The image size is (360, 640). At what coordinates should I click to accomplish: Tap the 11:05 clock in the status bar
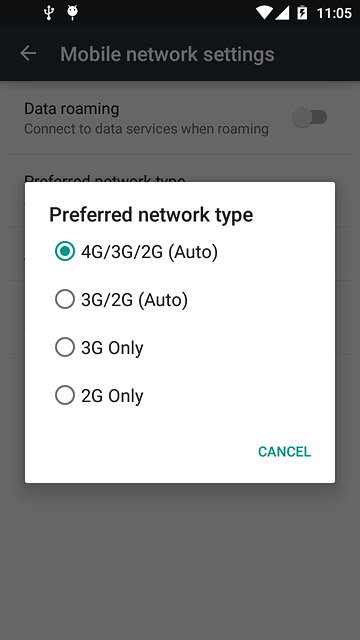334,13
